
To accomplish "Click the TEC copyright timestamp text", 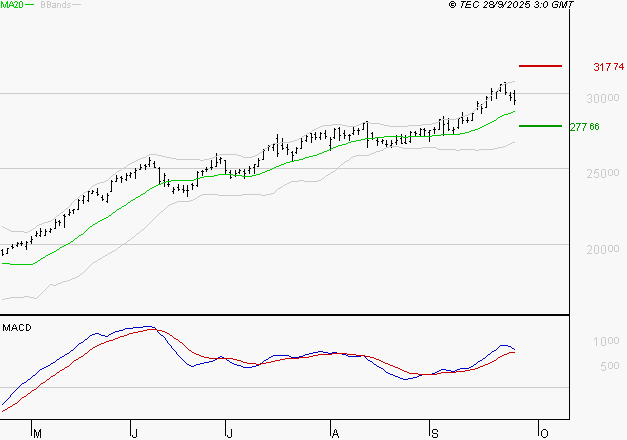I will pyautogui.click(x=511, y=5).
